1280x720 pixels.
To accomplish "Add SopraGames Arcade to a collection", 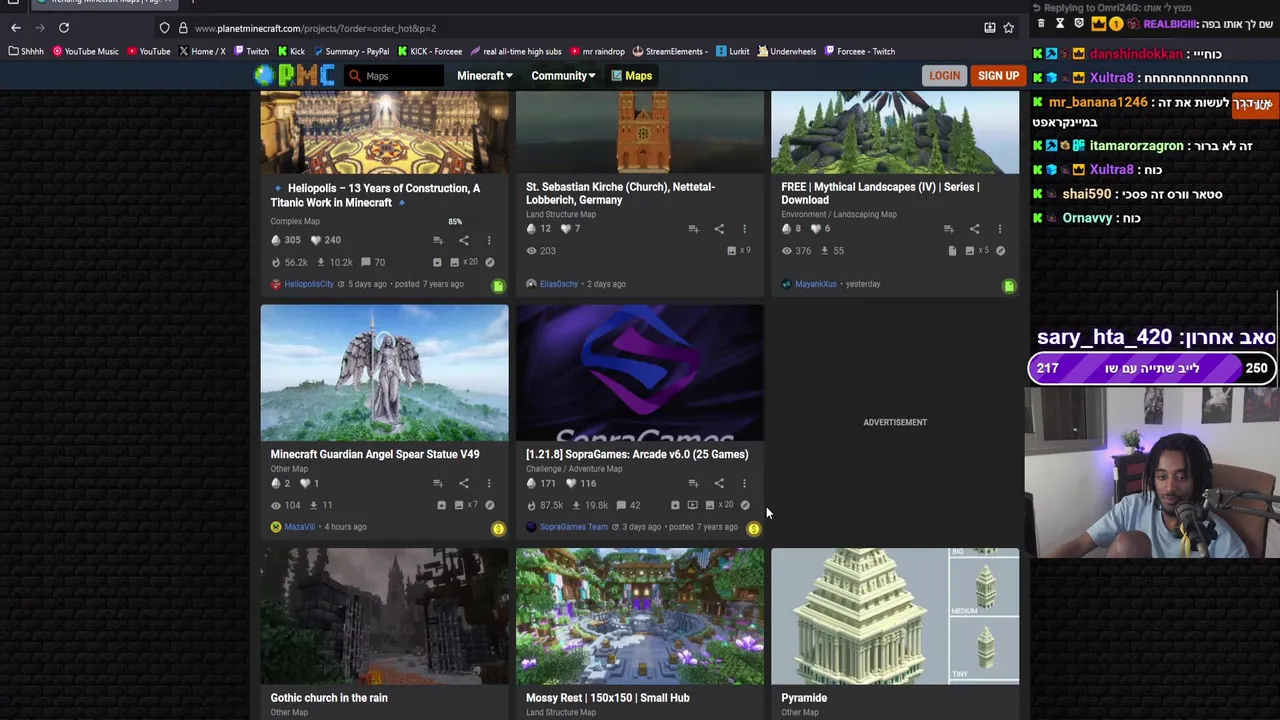I will coord(693,484).
